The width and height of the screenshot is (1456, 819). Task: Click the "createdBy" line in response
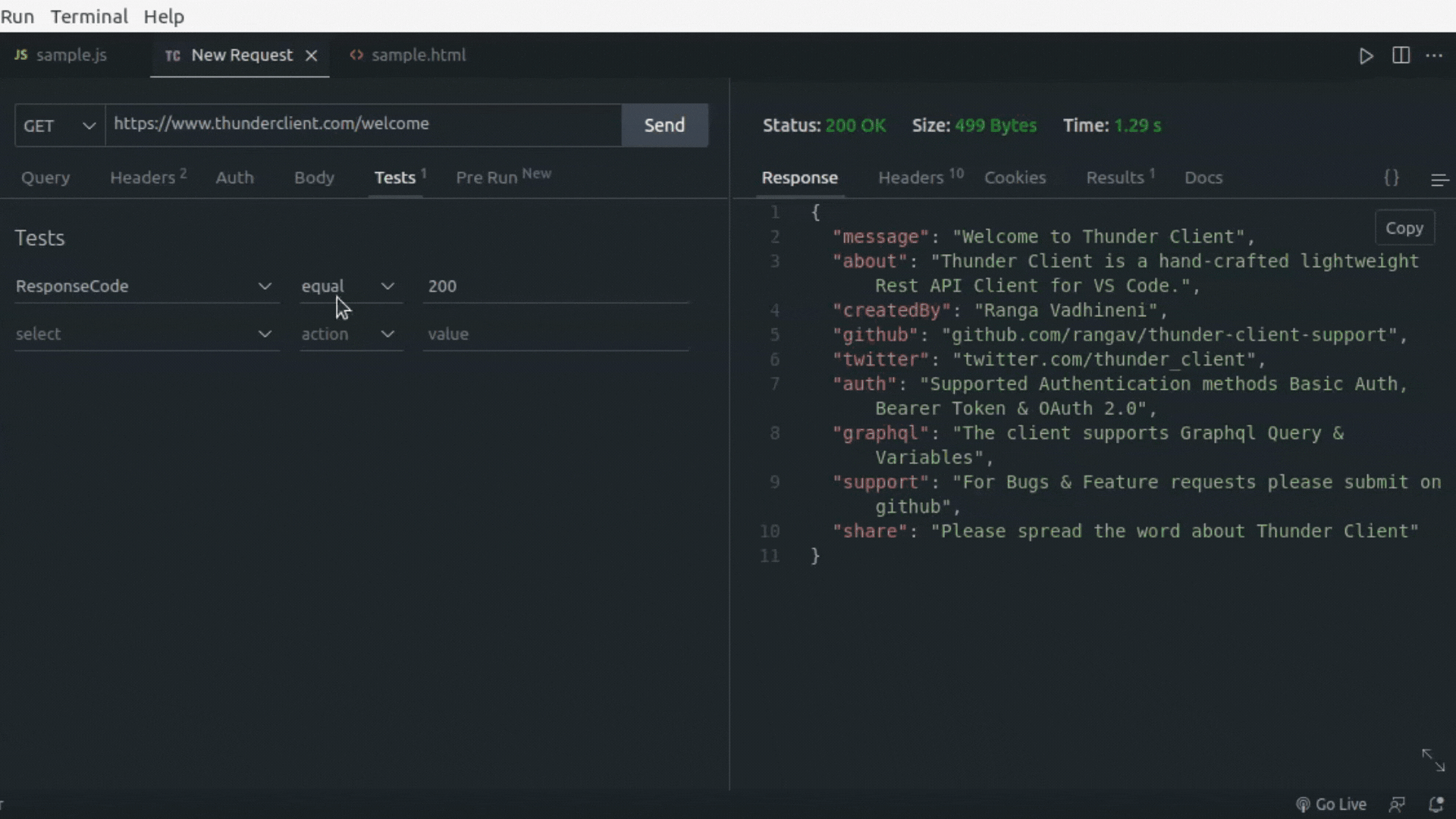(x=999, y=310)
